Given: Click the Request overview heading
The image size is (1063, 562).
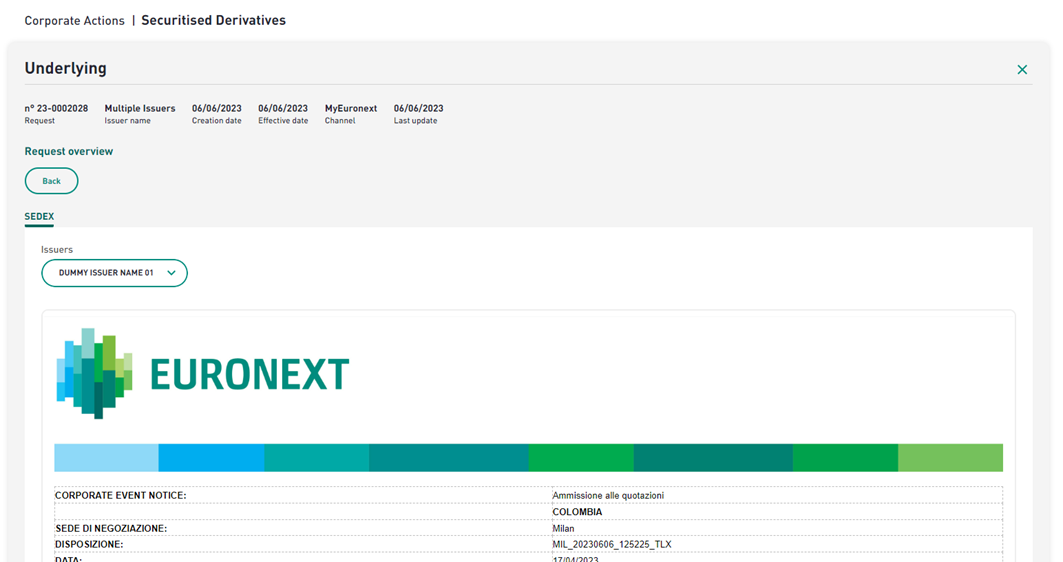Looking at the screenshot, I should [69, 151].
